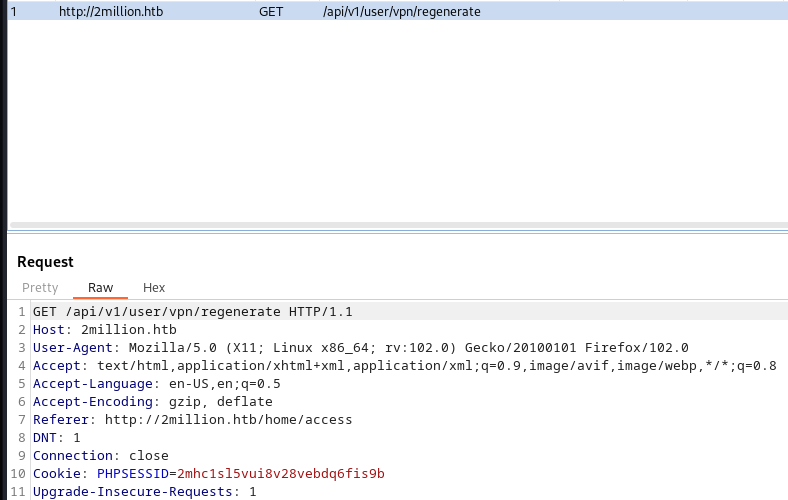Click the Accept header value
The image size is (788, 500).
[x=436, y=366]
